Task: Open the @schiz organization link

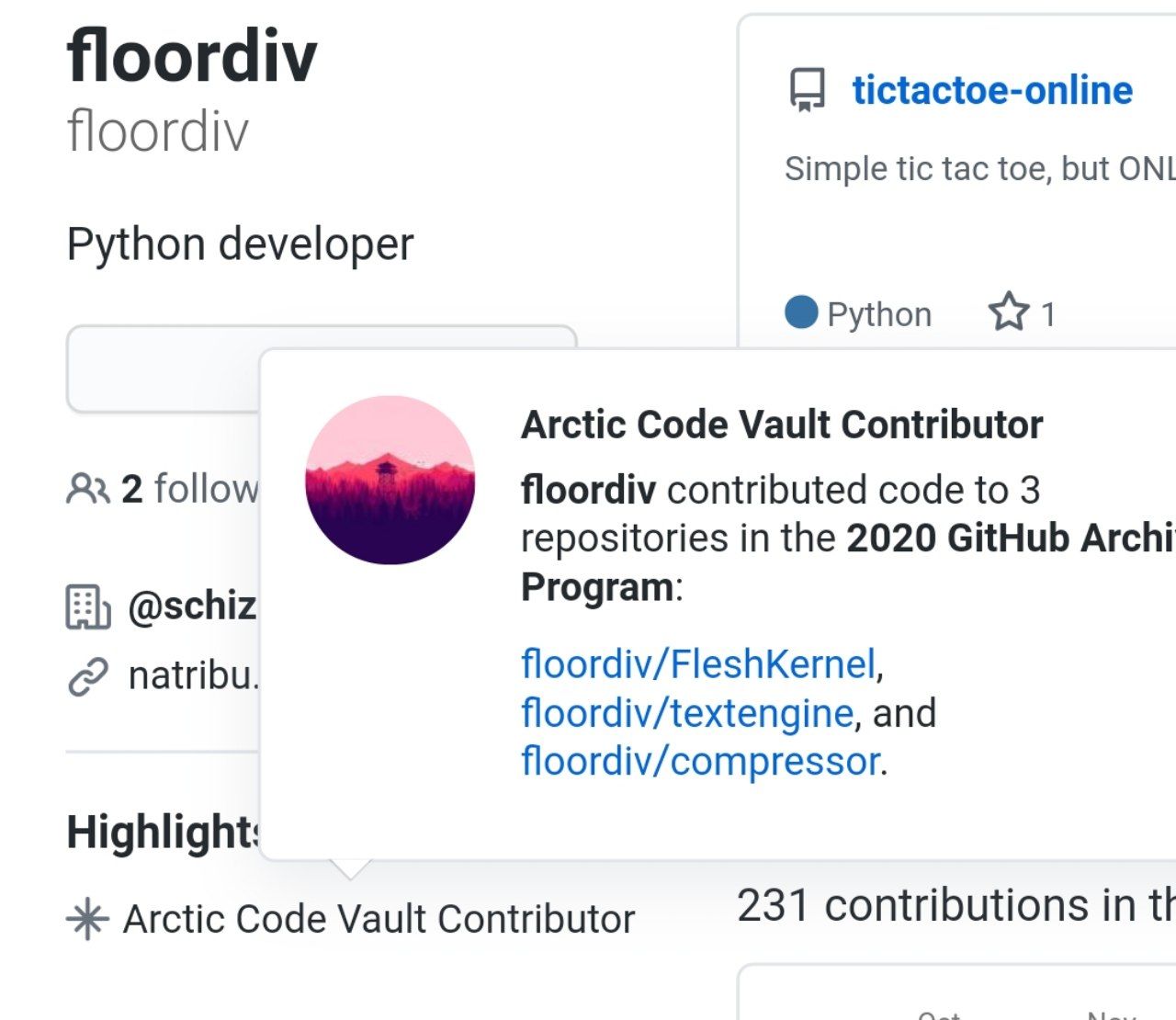Action: 193,606
